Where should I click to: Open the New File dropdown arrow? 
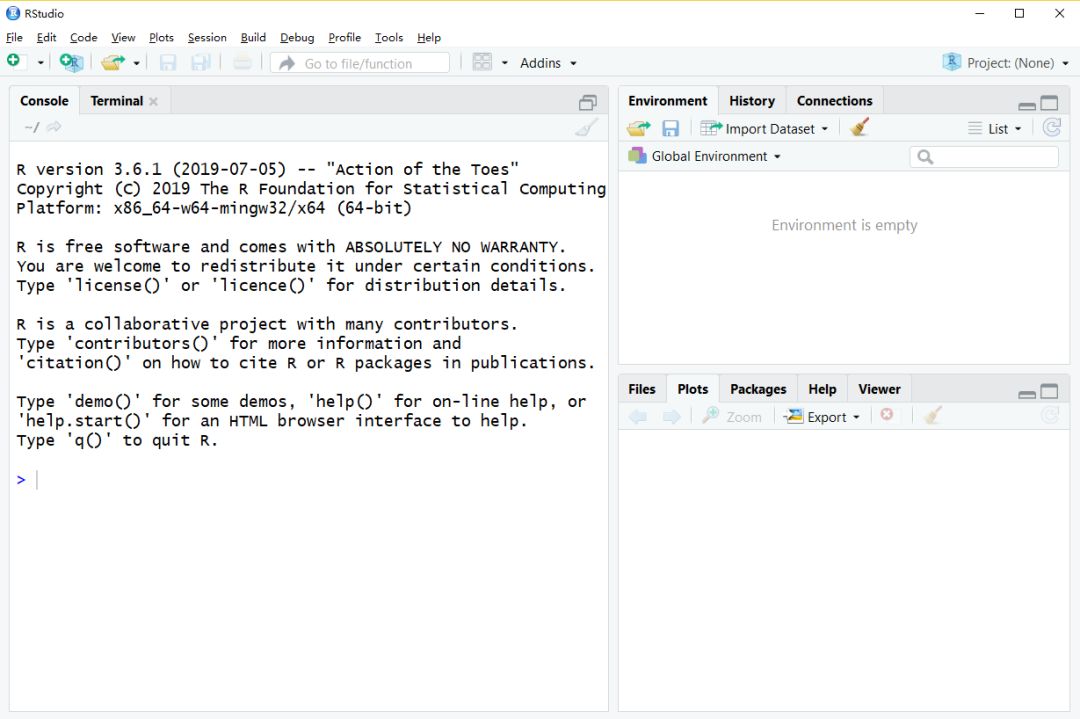pyautogui.click(x=41, y=63)
